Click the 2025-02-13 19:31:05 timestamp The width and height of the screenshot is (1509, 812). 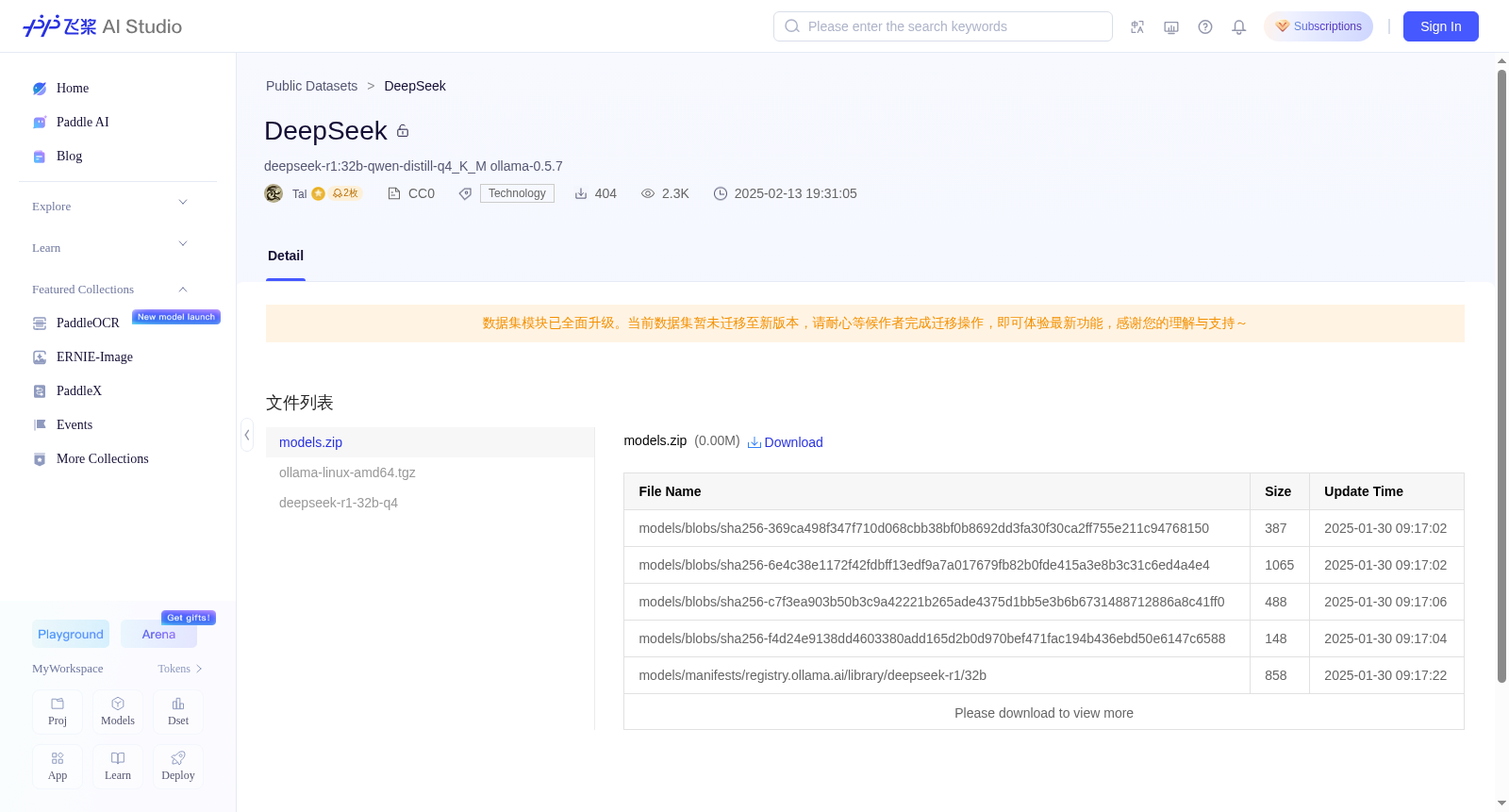pyautogui.click(x=796, y=193)
